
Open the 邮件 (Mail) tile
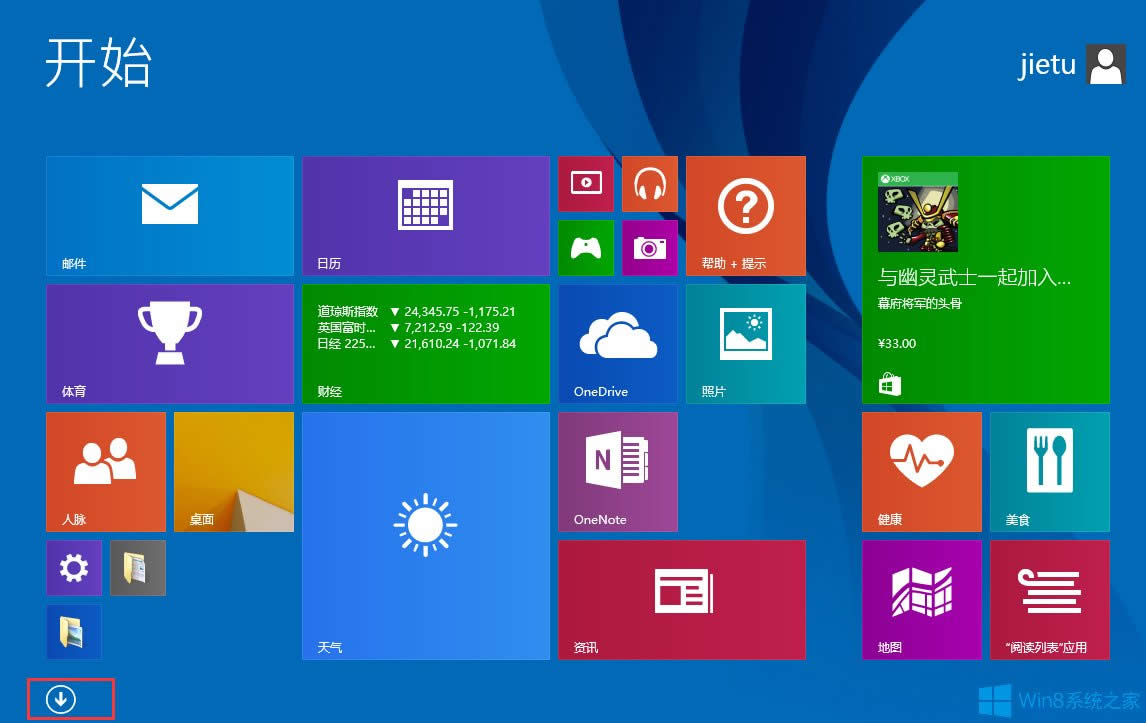[x=169, y=215]
